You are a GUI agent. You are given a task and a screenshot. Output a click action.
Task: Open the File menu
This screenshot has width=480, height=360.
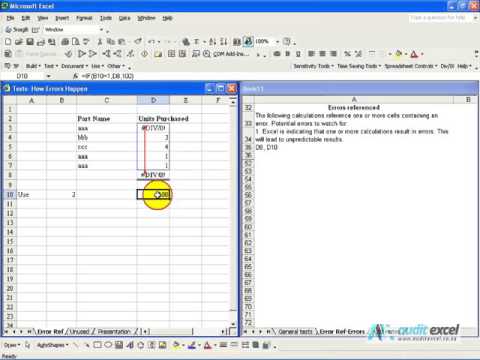pyautogui.click(x=10, y=18)
